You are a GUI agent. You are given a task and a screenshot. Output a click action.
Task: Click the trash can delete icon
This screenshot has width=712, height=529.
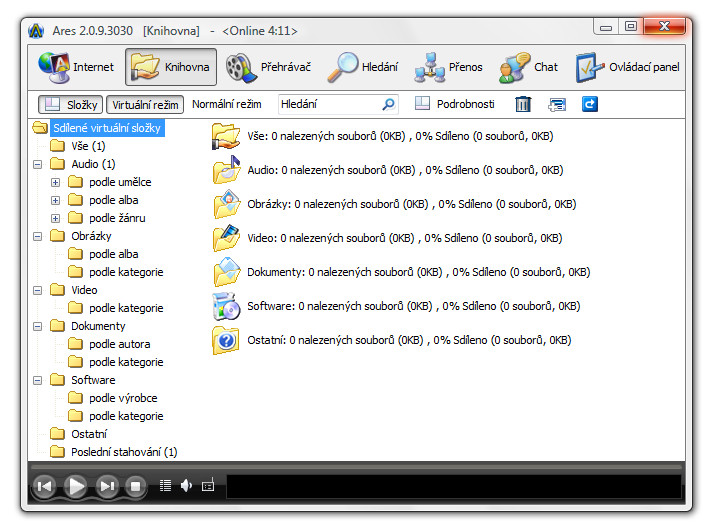point(523,104)
